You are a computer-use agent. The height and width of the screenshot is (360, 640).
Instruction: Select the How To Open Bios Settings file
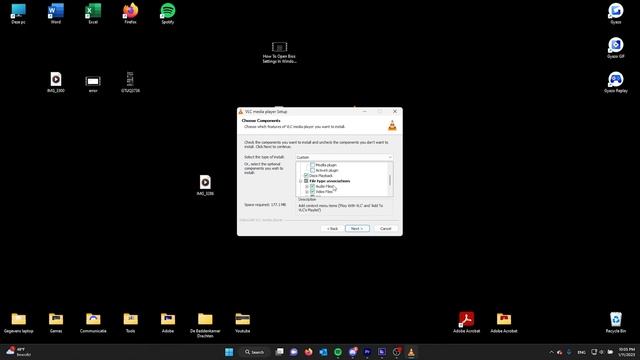click(x=279, y=52)
